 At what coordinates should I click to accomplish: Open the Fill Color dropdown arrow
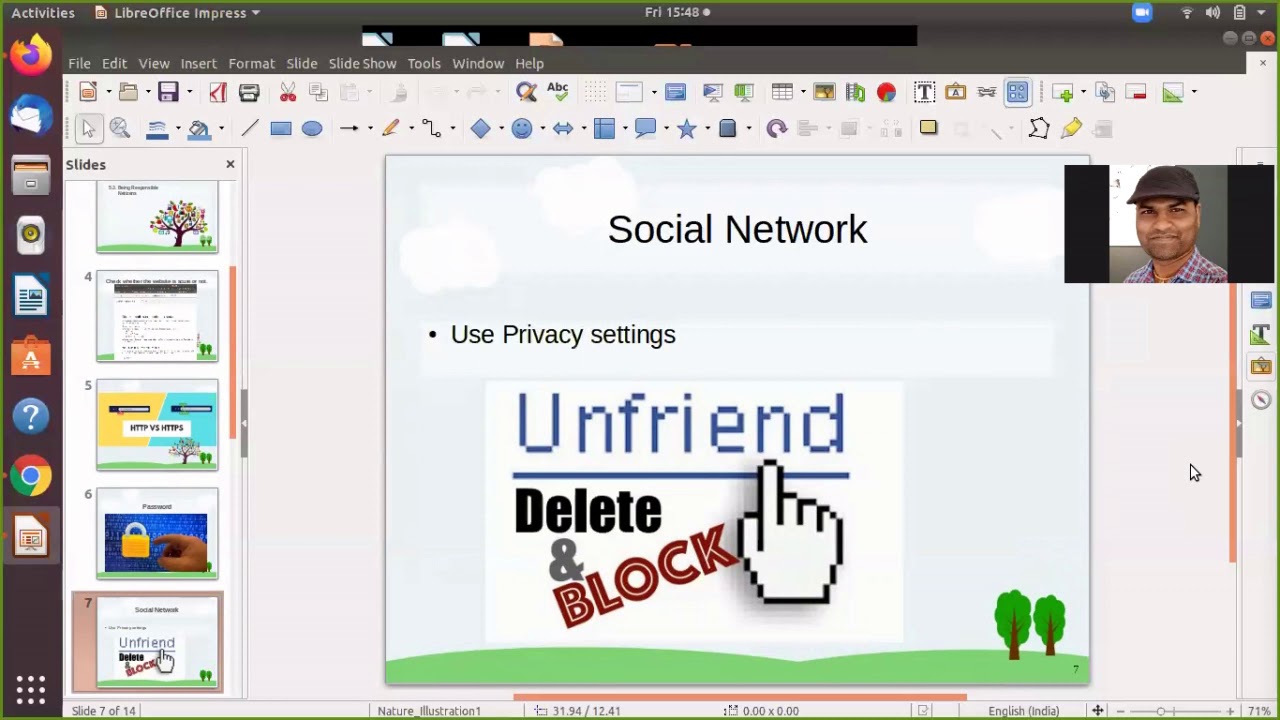pyautogui.click(x=220, y=129)
